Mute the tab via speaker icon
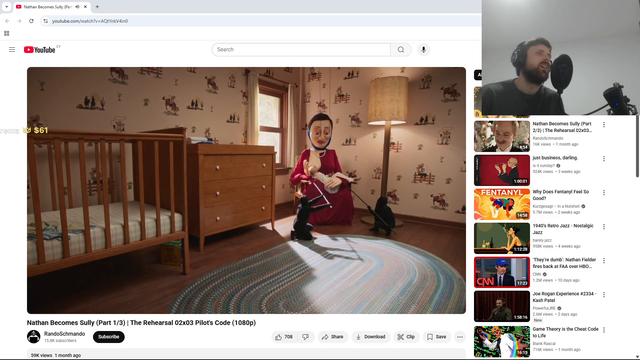 pos(77,7)
